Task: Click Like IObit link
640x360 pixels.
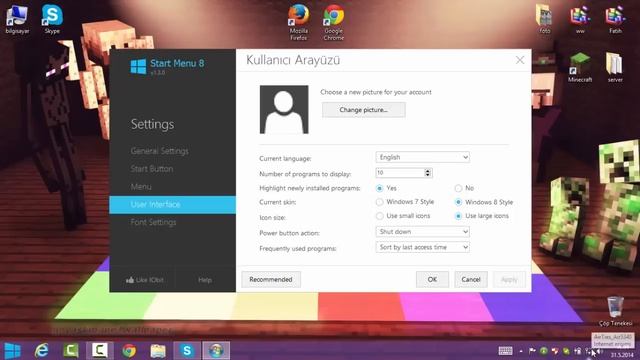Action: click(x=145, y=280)
